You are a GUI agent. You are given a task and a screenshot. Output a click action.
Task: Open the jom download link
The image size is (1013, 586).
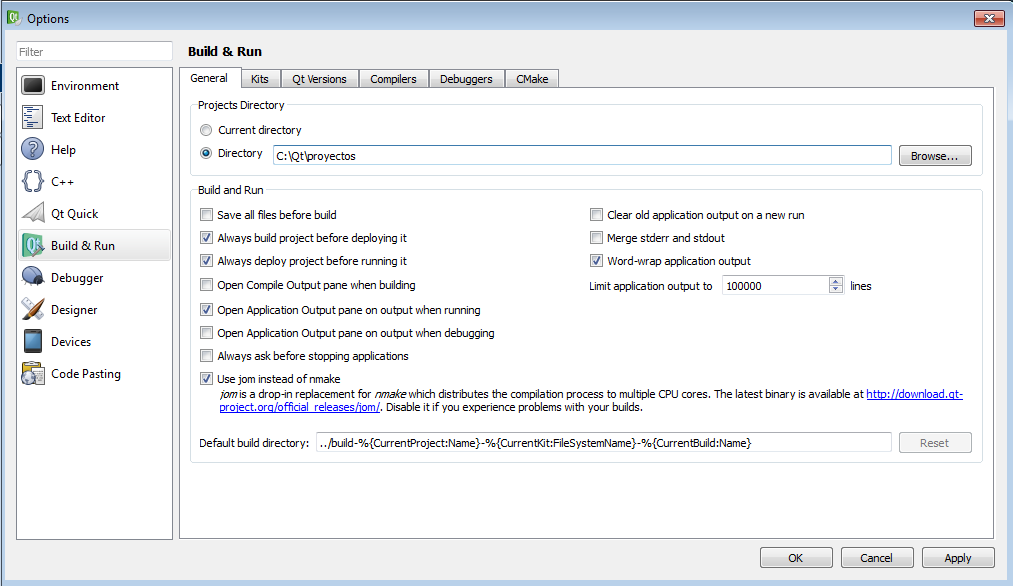click(914, 394)
